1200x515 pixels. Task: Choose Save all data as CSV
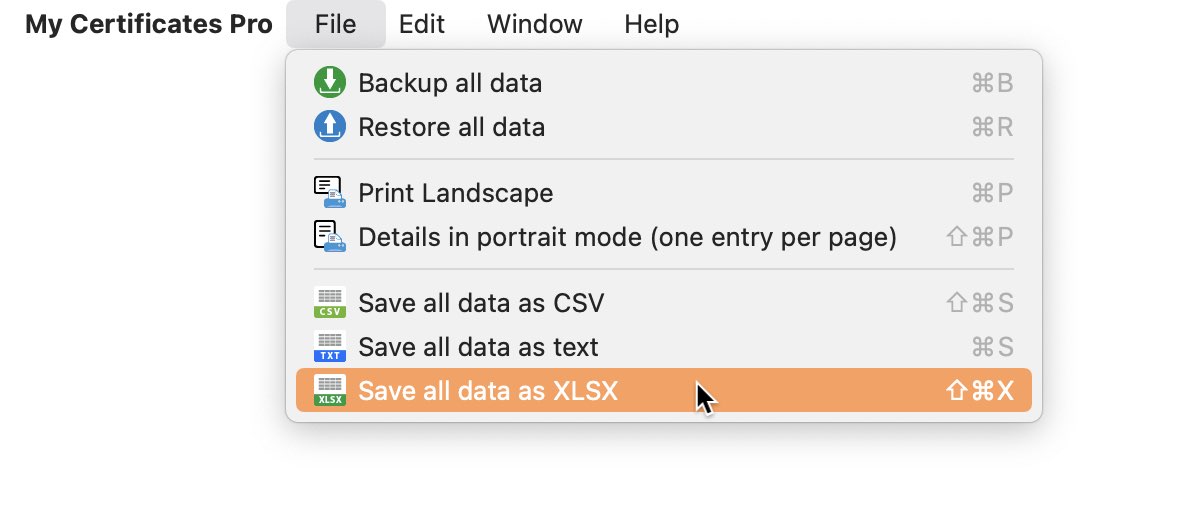tap(664, 302)
